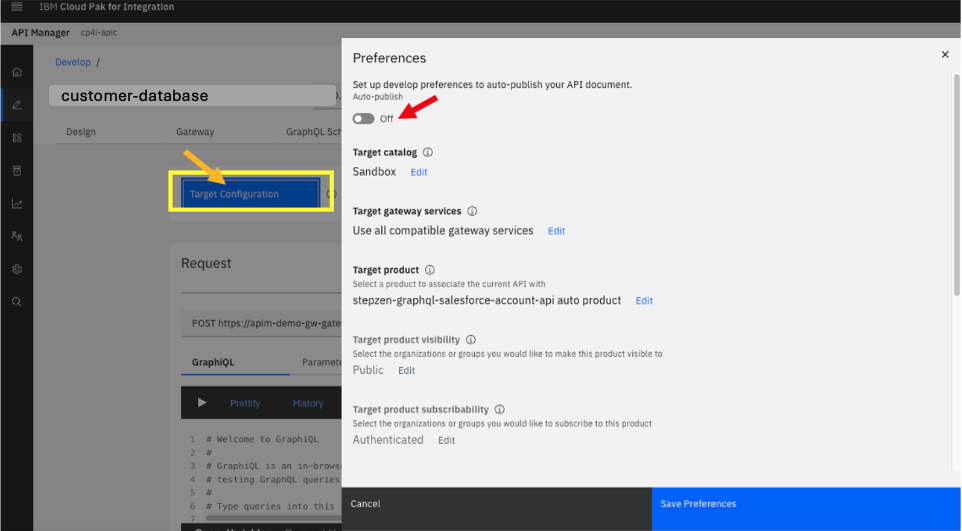
Task: Edit the Public product visibility
Action: (x=406, y=371)
